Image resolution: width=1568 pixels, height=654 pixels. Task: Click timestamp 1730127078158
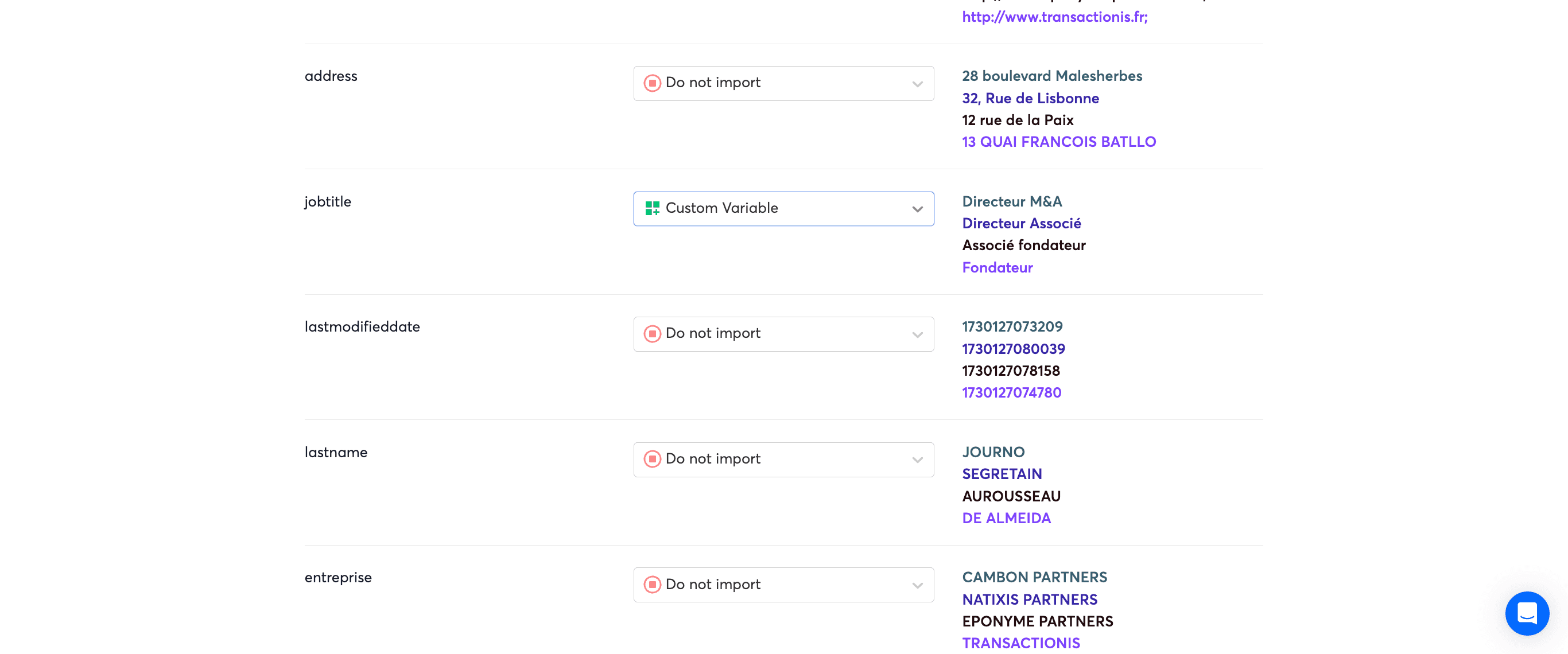1011,371
